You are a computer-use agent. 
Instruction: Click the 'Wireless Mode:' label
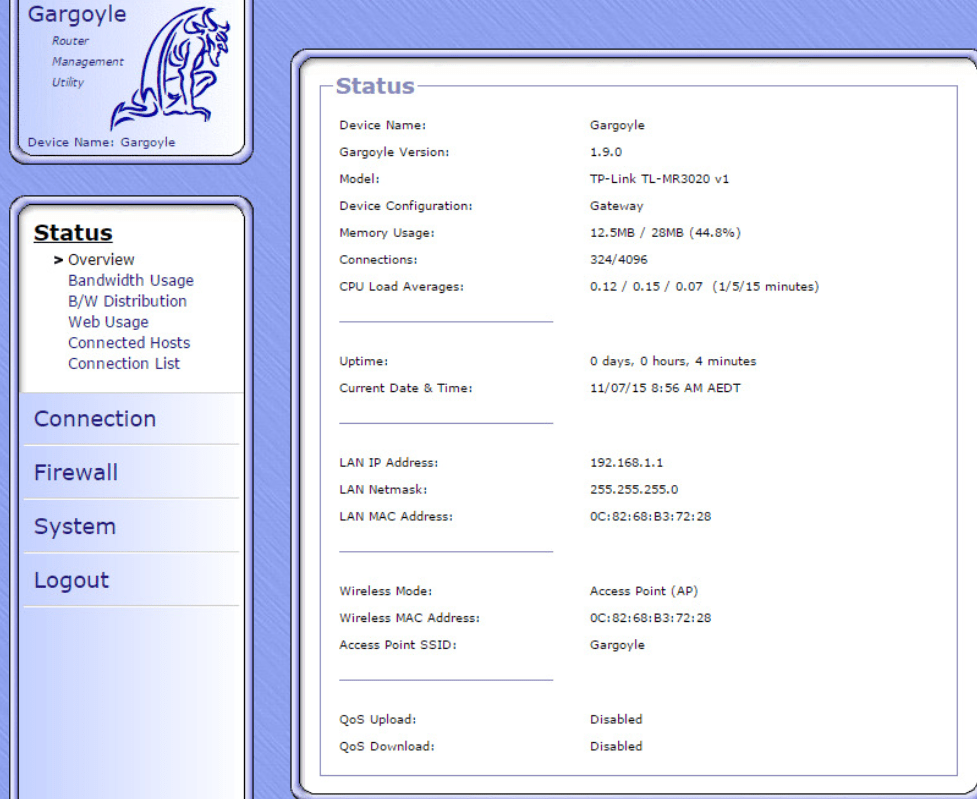(x=385, y=591)
